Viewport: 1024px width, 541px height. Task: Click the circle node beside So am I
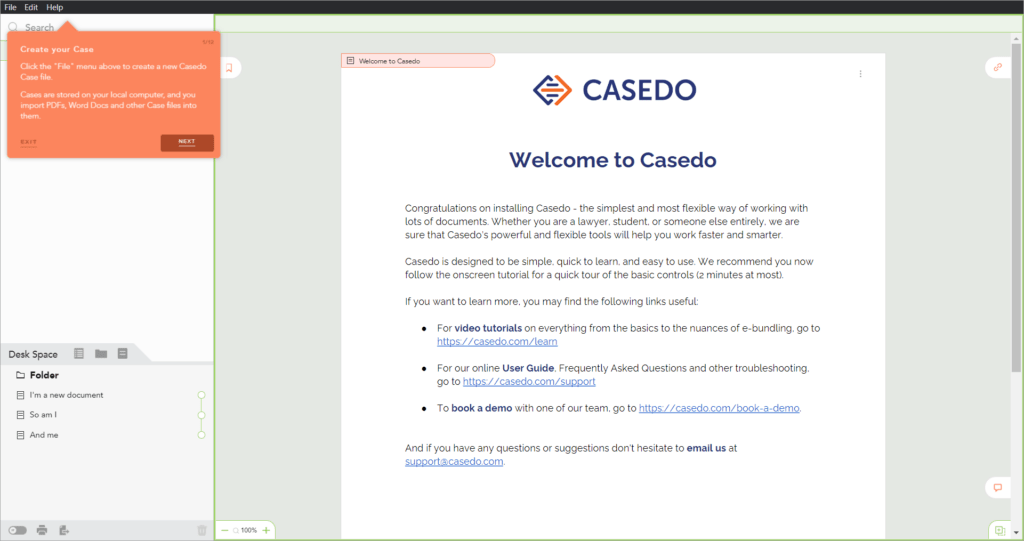point(202,415)
